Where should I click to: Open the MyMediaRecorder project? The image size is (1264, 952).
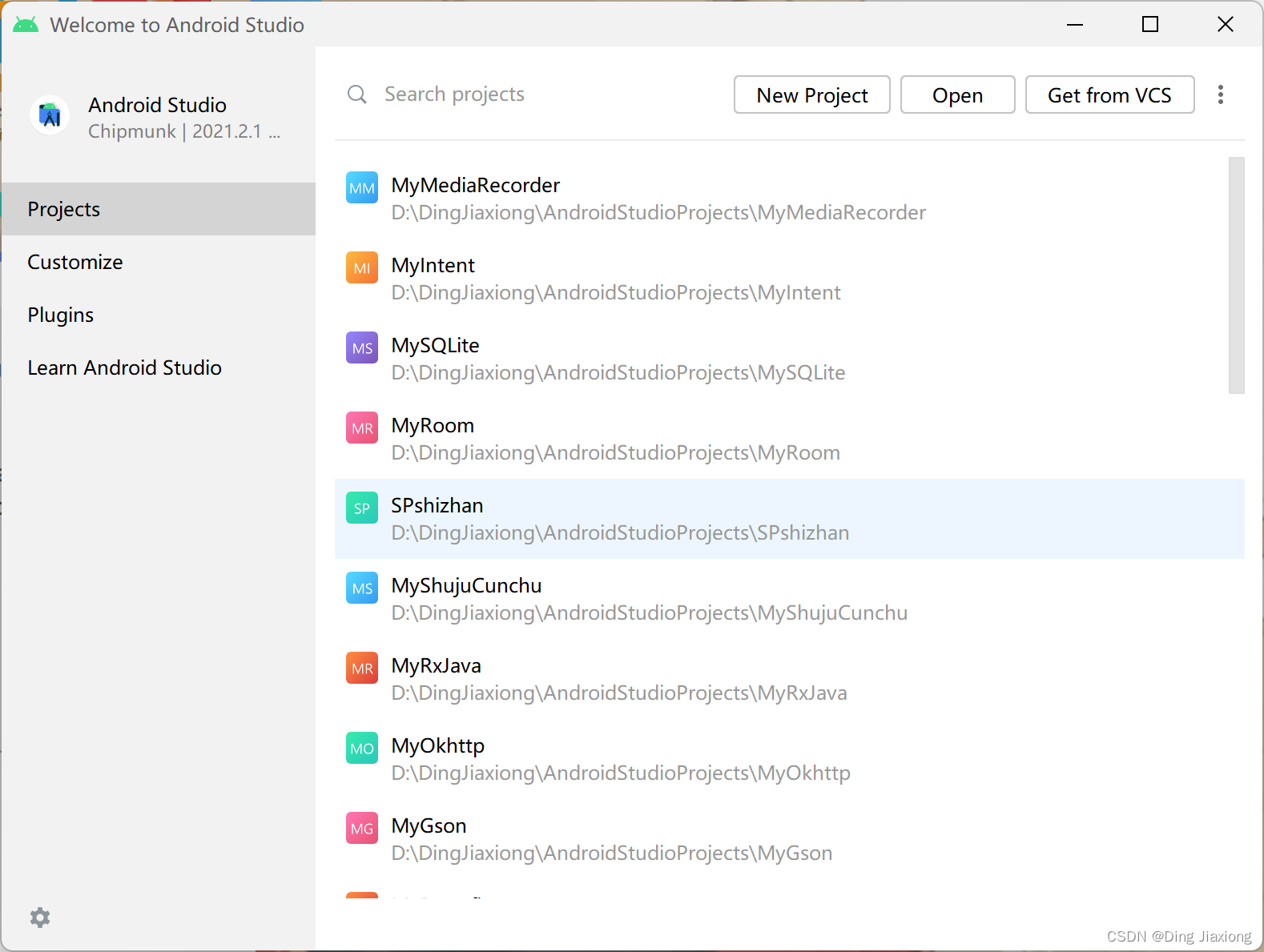pos(790,199)
